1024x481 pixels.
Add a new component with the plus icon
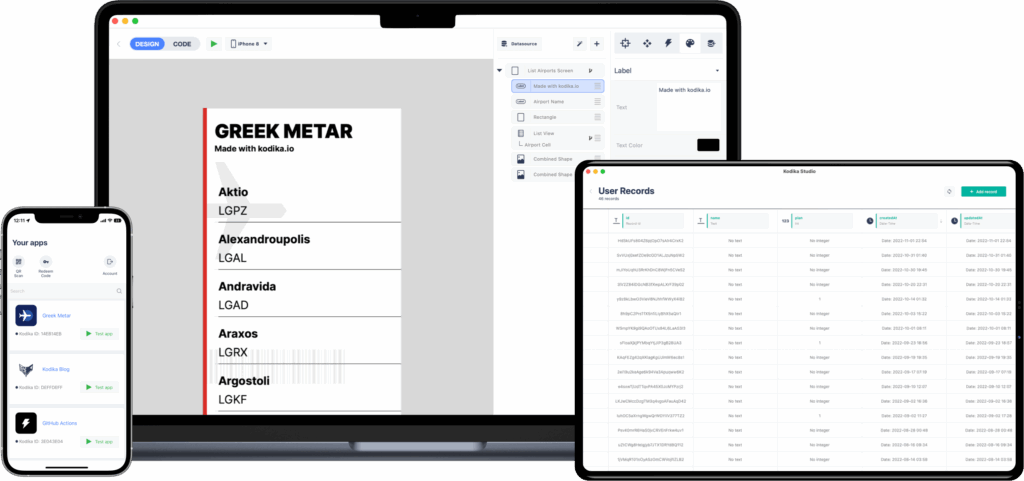tap(597, 44)
